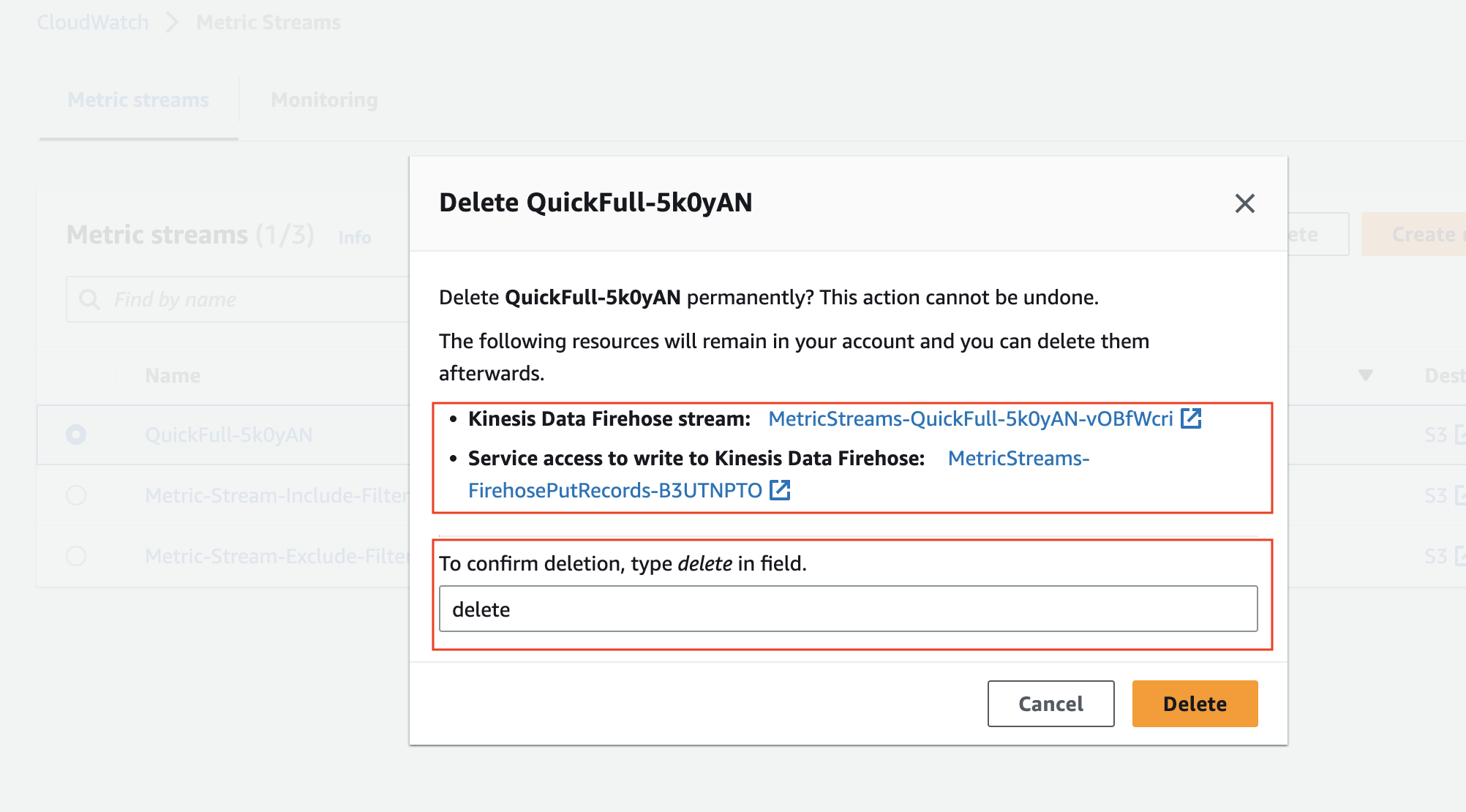This screenshot has width=1466, height=812.
Task: Confirm with the Delete button
Action: tap(1194, 704)
